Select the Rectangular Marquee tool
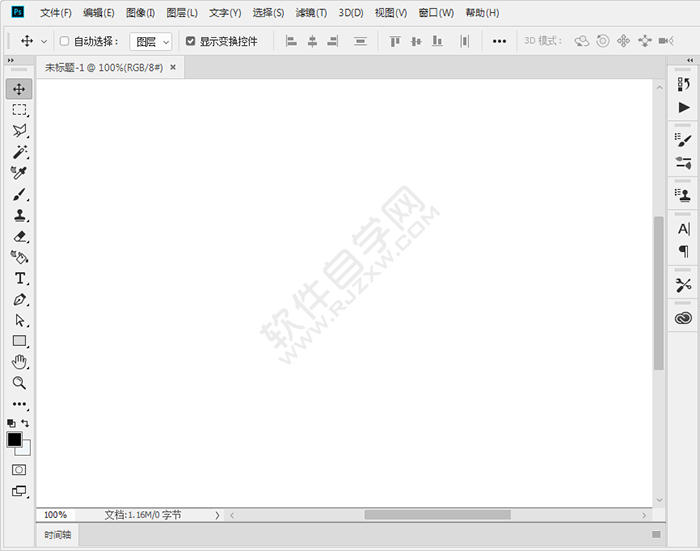Viewport: 700px width, 551px height. click(x=19, y=110)
